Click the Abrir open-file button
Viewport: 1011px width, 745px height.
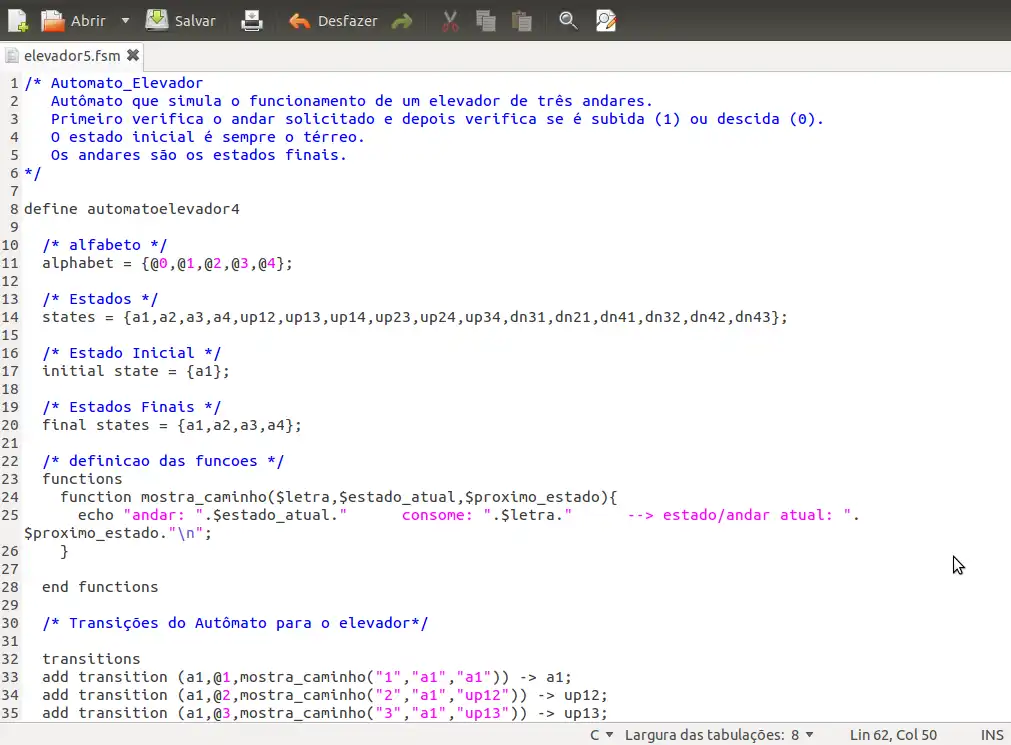click(73, 21)
